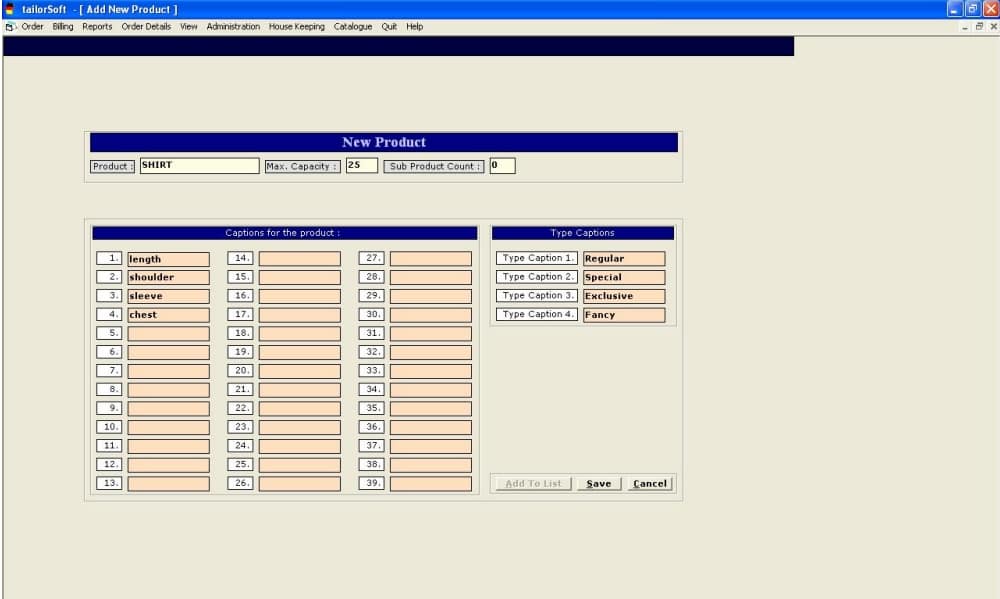Open the Catalogue menu
This screenshot has width=1000, height=599.
pyautogui.click(x=352, y=27)
